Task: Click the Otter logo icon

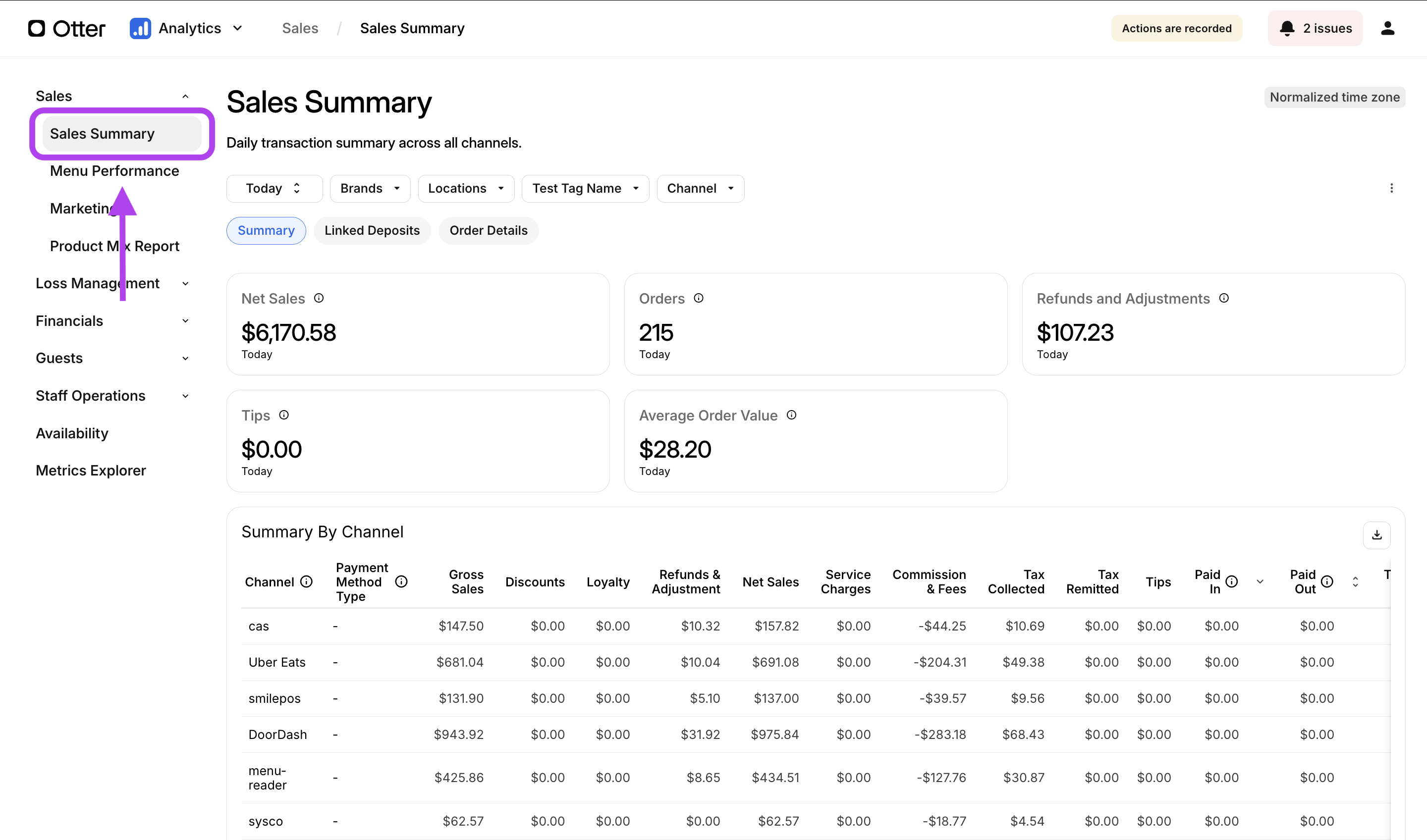Action: 37,28
